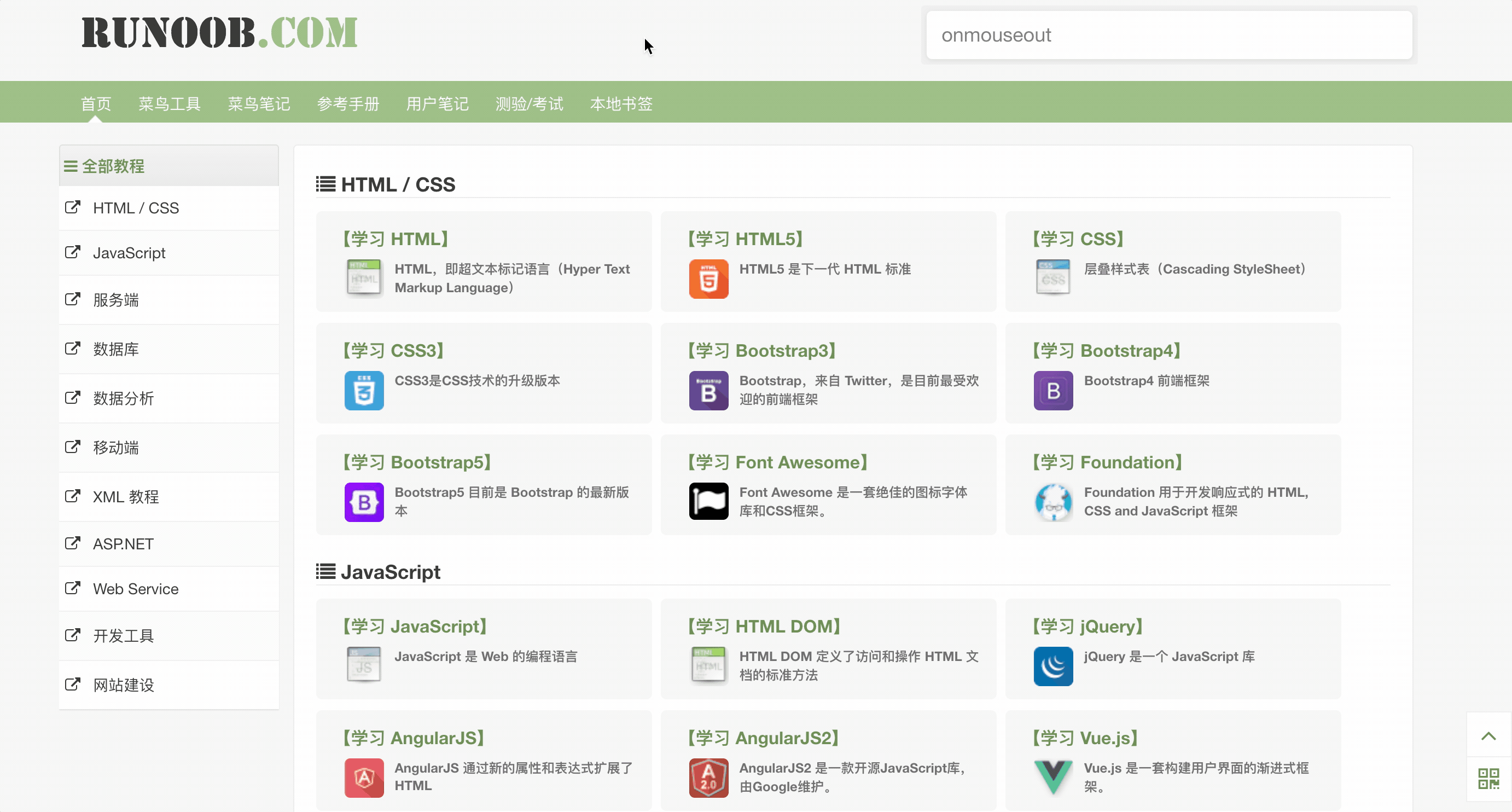Click the blue CSS3 shield icon
Viewport: 1512px width, 812px height.
tap(364, 391)
